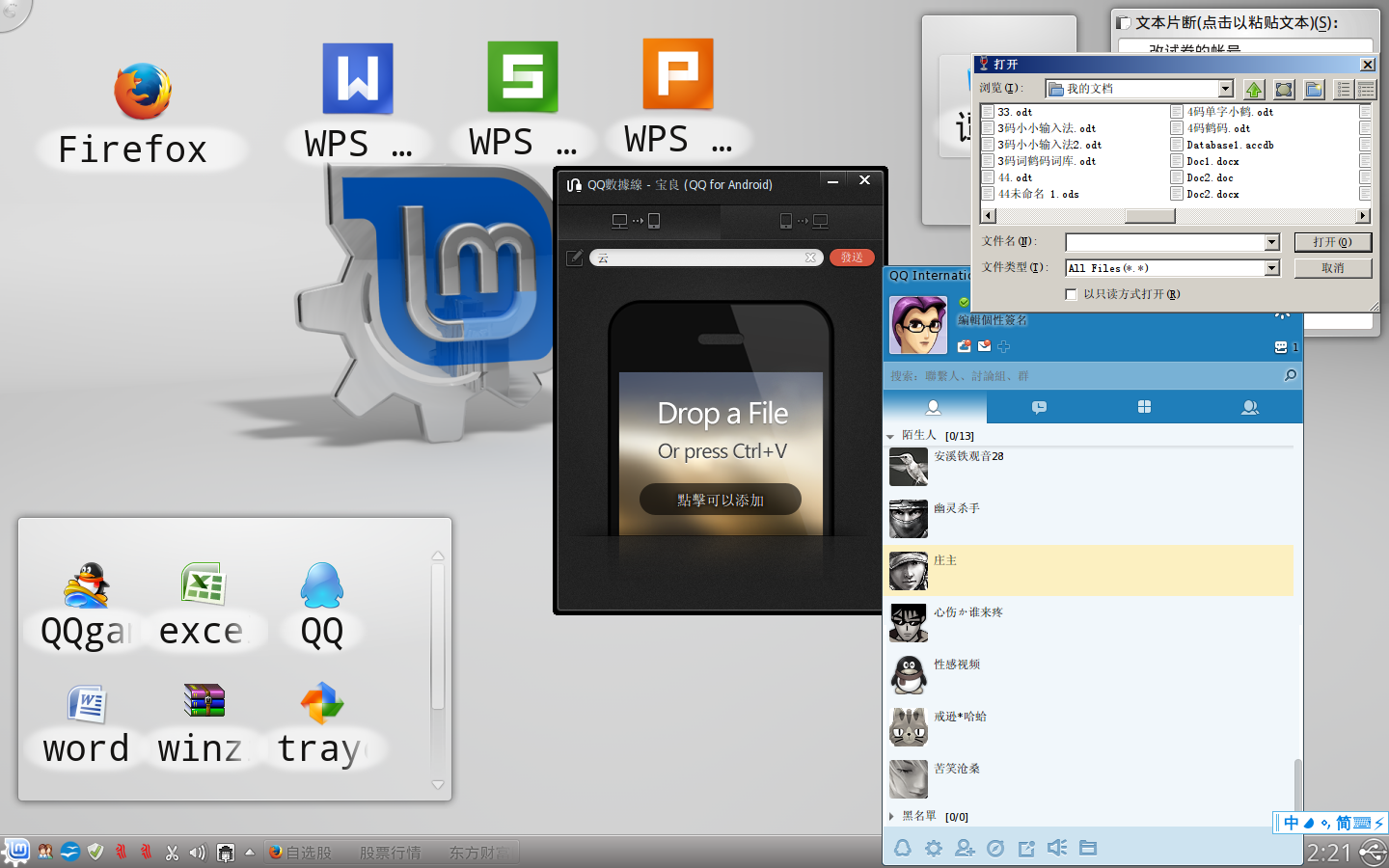Open QQ mail envelope icon
The image size is (1389, 868).
985,346
